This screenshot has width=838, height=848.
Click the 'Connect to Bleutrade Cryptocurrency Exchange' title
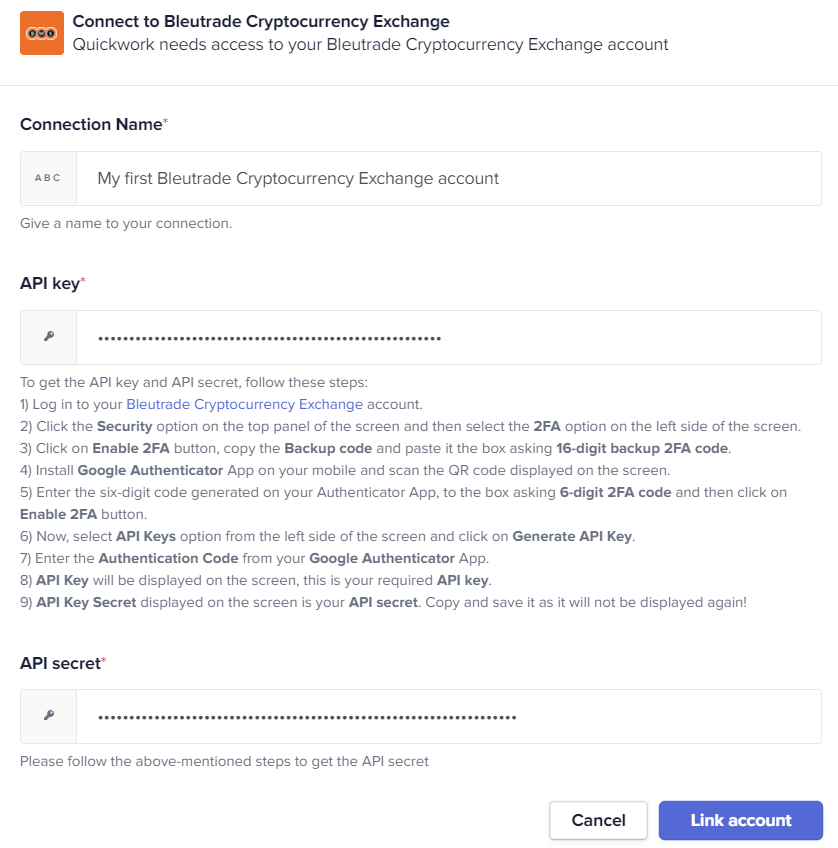click(x=261, y=22)
